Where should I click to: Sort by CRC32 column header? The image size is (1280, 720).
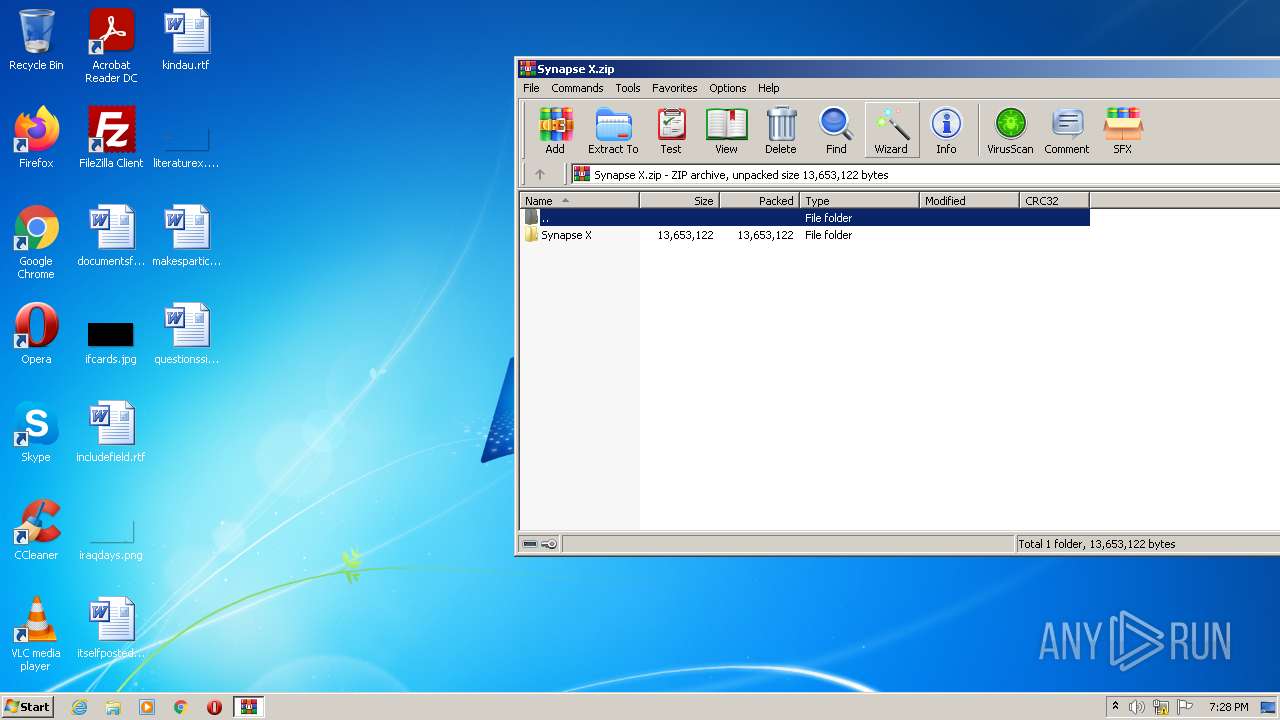tap(1054, 200)
